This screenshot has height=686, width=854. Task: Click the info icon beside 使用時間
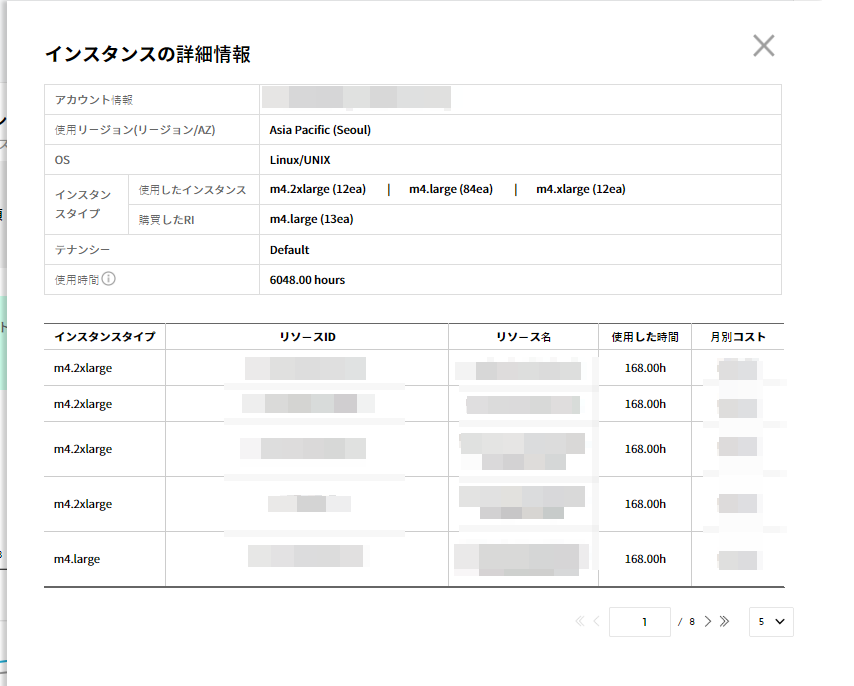point(109,279)
